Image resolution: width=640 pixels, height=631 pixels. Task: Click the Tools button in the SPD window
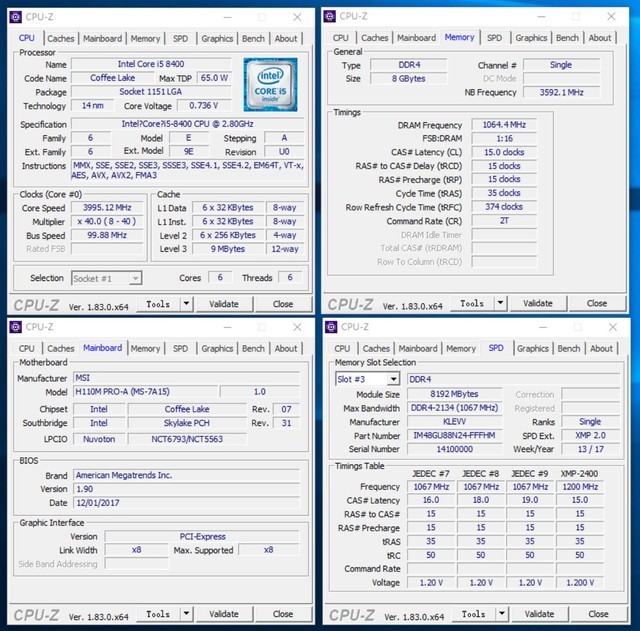point(473,614)
